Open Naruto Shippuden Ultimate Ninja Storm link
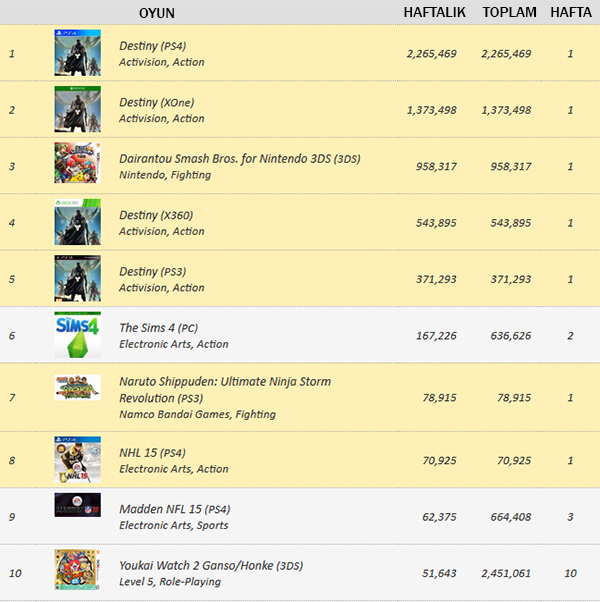Image resolution: width=600 pixels, height=602 pixels. [x=225, y=390]
